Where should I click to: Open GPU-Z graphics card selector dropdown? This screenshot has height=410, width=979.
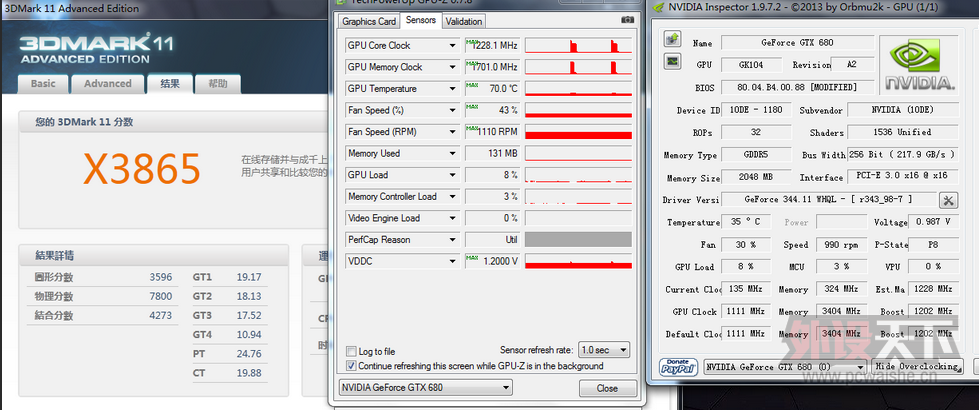tap(426, 388)
